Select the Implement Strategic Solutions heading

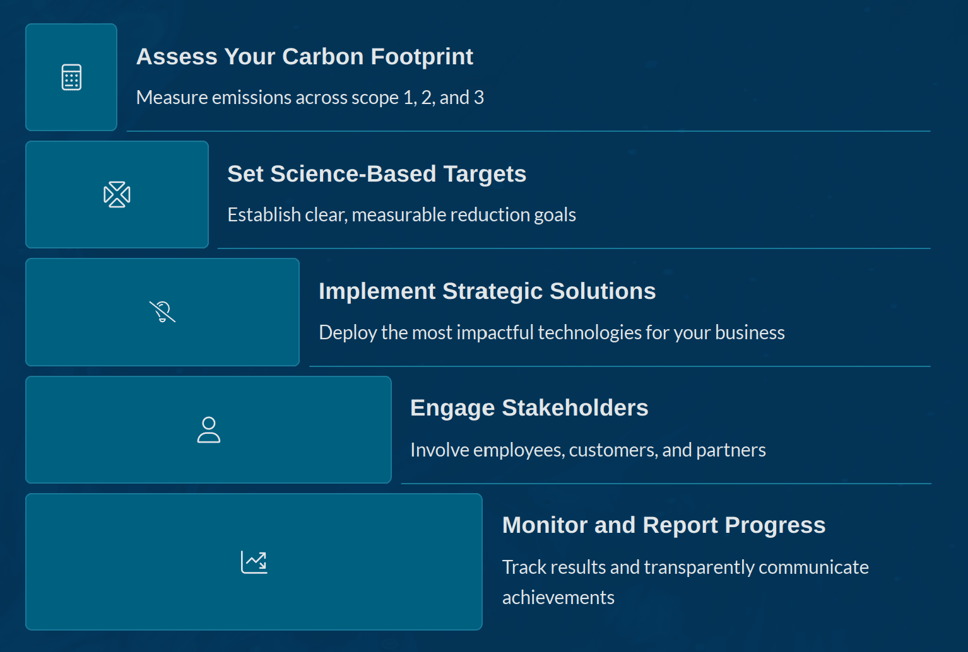[487, 291]
